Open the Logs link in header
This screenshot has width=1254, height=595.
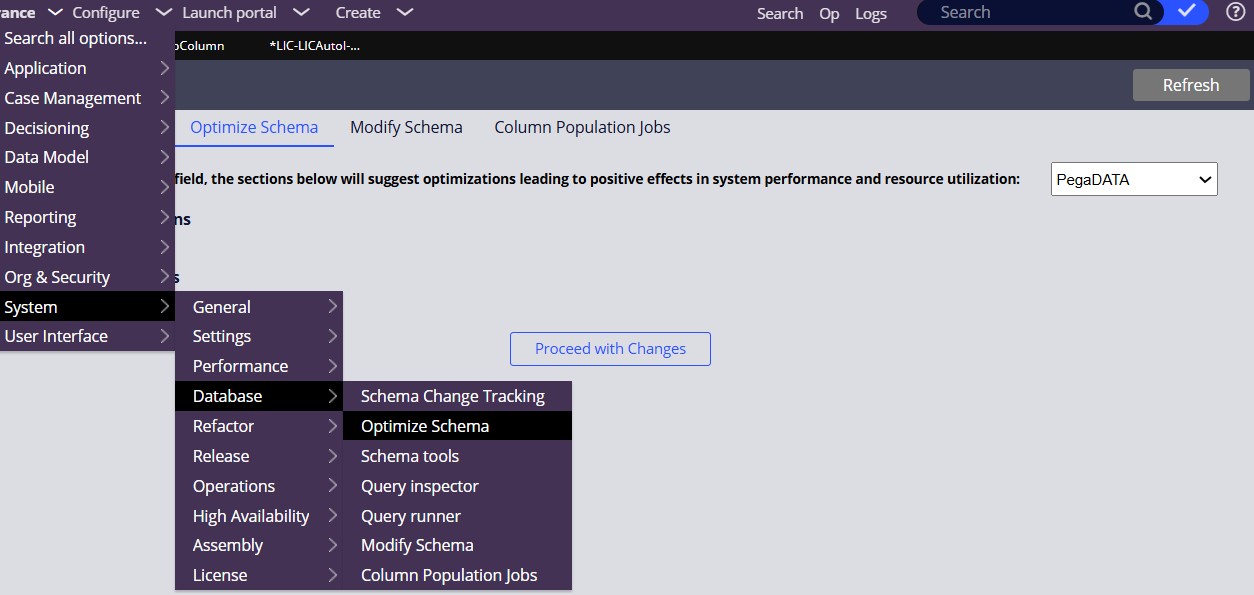(870, 13)
